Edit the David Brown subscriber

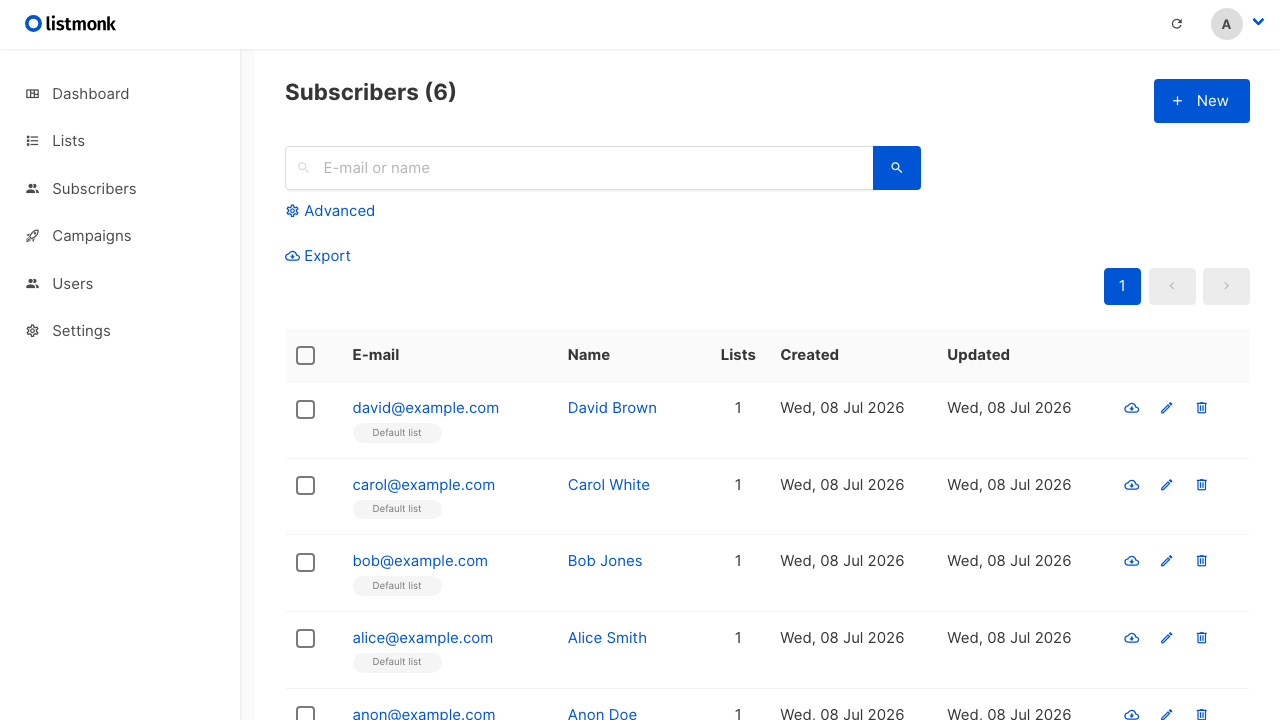coord(1166,408)
